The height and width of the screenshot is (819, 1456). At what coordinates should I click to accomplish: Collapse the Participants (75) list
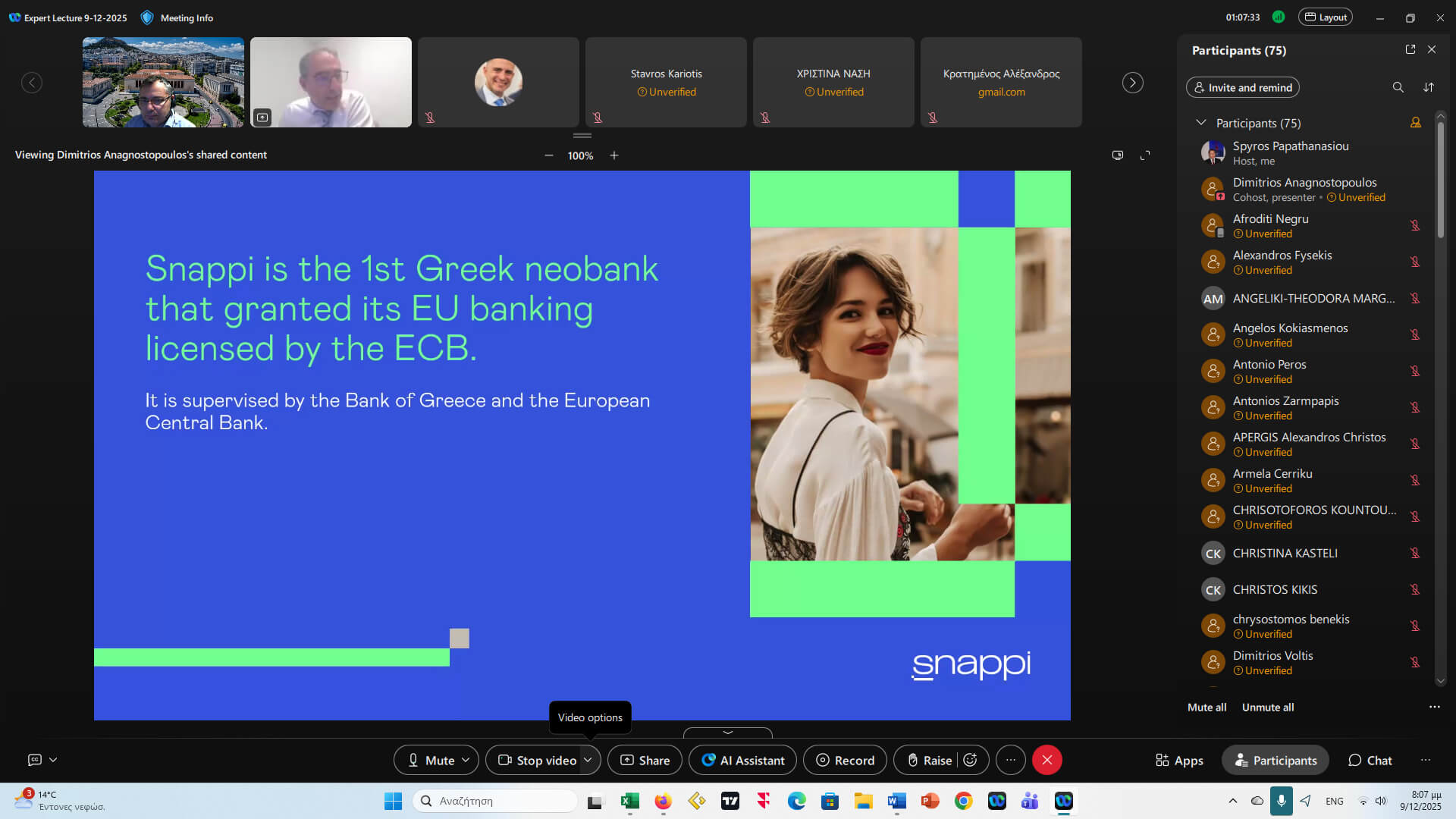click(1201, 123)
